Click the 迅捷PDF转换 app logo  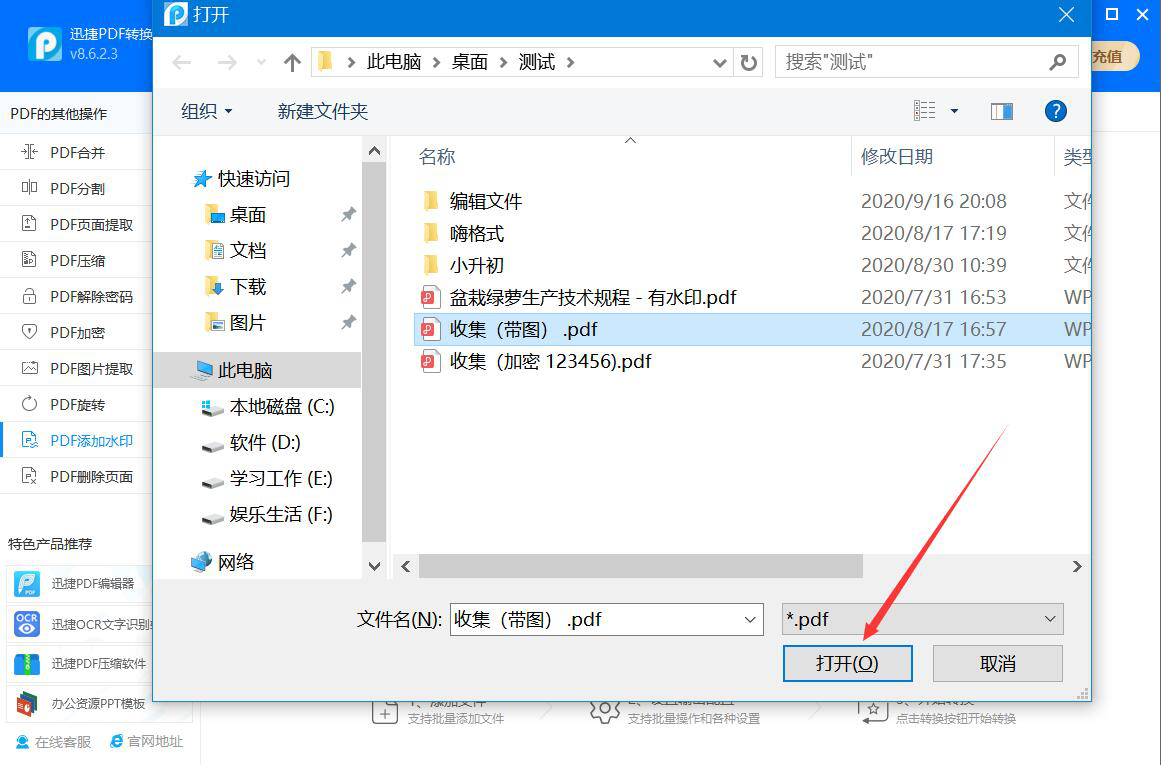click(44, 44)
